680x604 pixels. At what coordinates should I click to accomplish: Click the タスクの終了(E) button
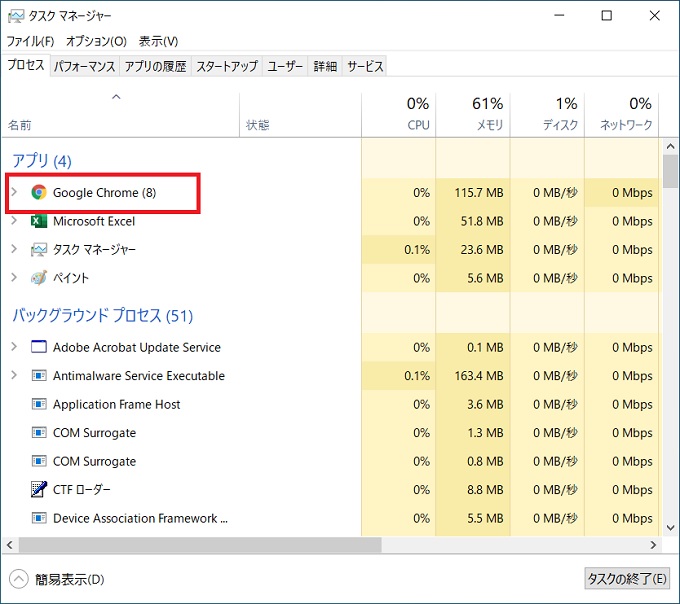point(627,578)
